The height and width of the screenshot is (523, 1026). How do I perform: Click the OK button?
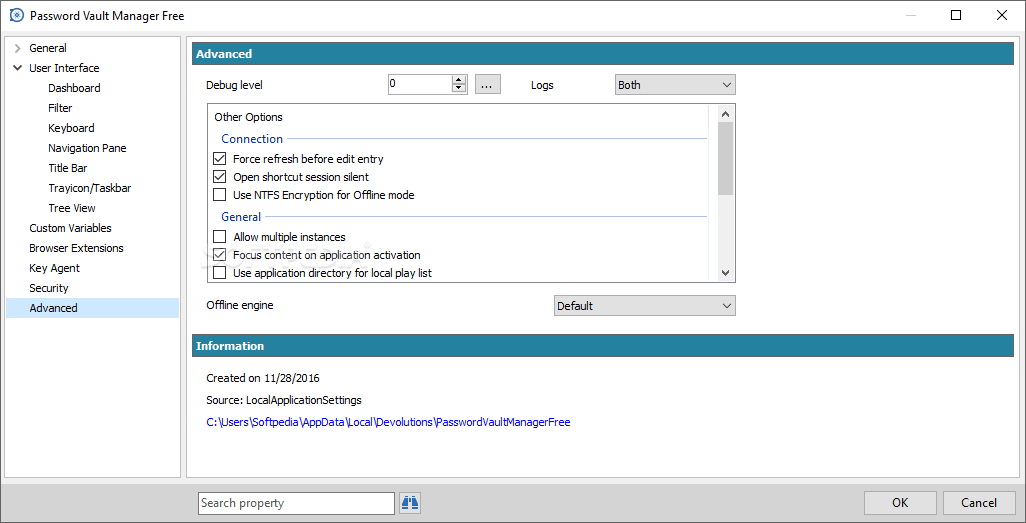coord(900,503)
